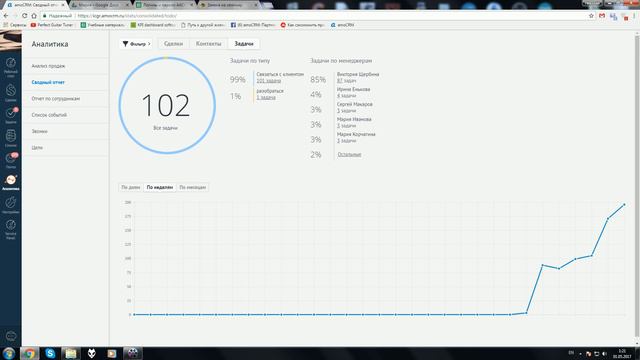Click the account avatar thumbnail at top left
The width and height of the screenshot is (640, 360).
click(11, 41)
